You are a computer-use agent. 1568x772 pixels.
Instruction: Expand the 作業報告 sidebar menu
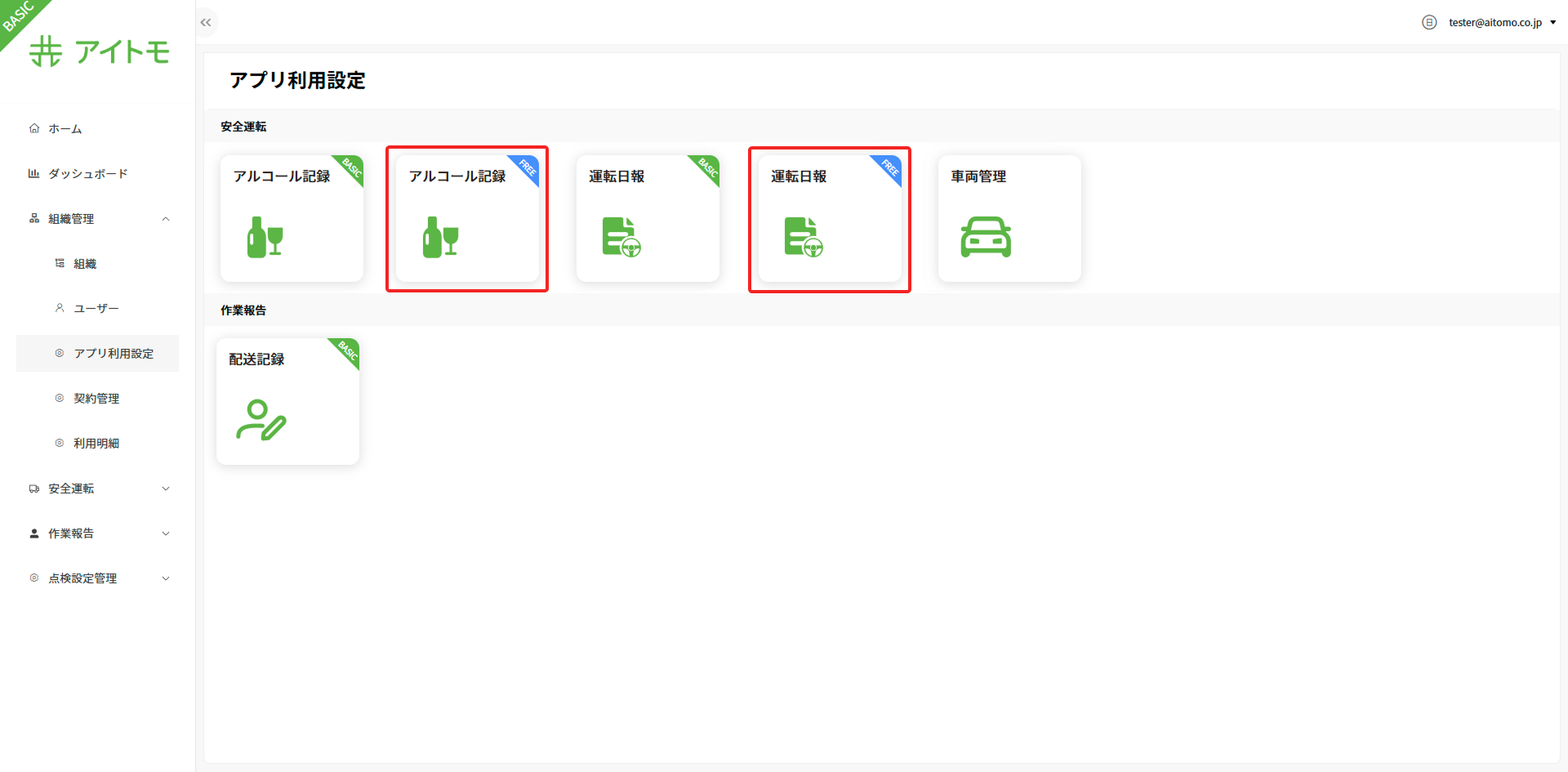pyautogui.click(x=166, y=533)
